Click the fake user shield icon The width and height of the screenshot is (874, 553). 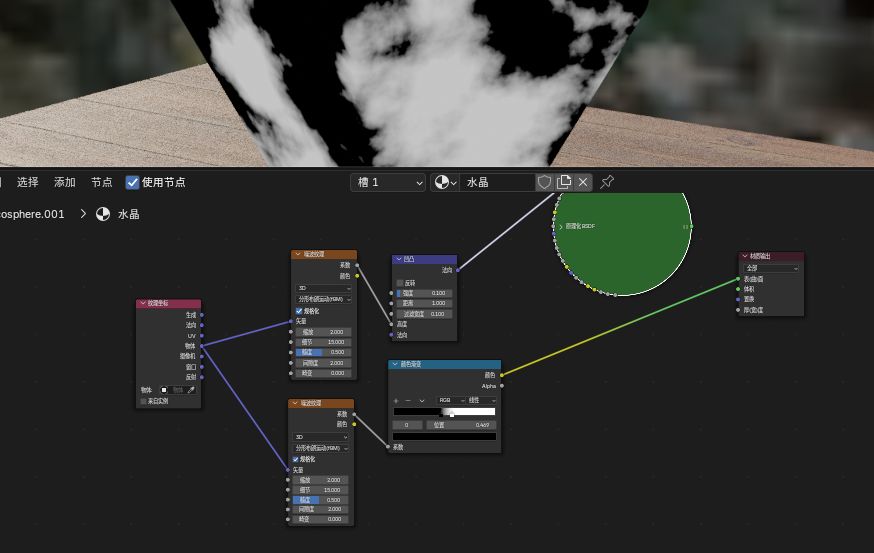pyautogui.click(x=544, y=182)
